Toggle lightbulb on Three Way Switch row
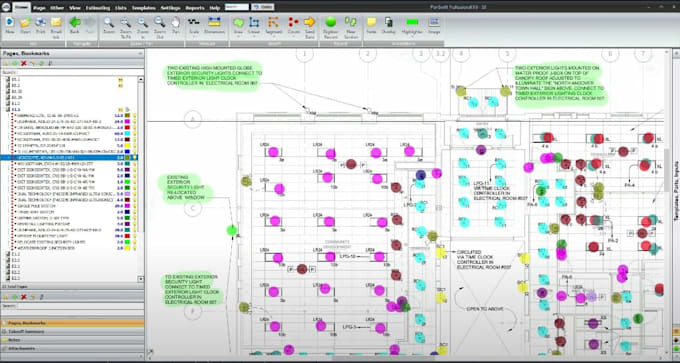 coord(135,212)
